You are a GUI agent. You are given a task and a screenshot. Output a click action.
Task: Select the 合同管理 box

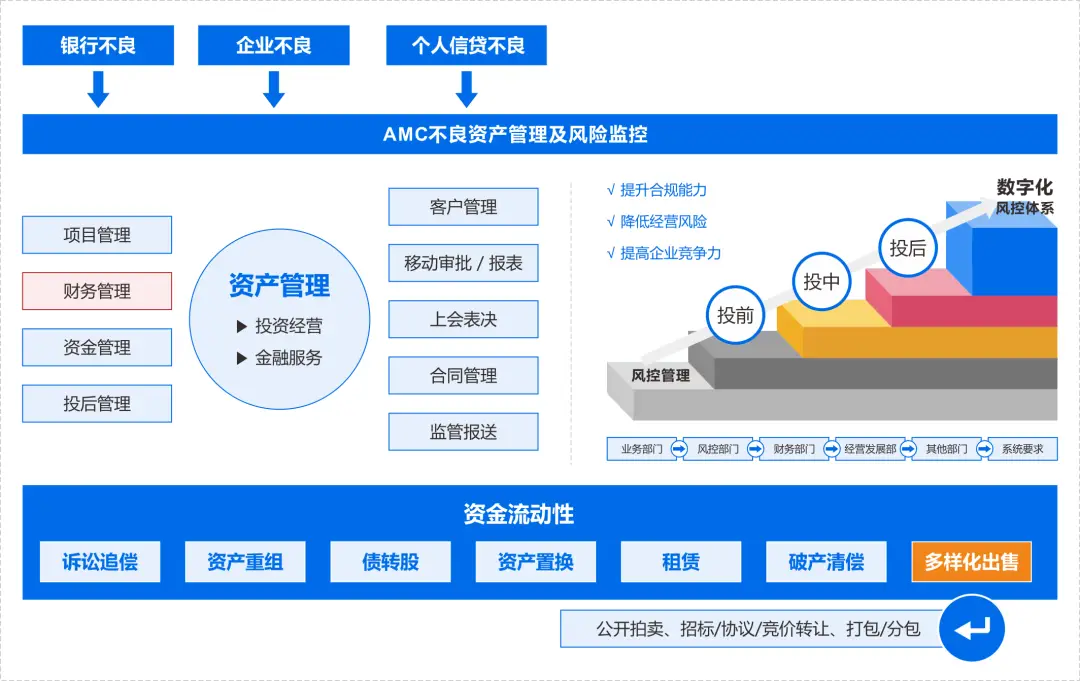click(x=463, y=375)
